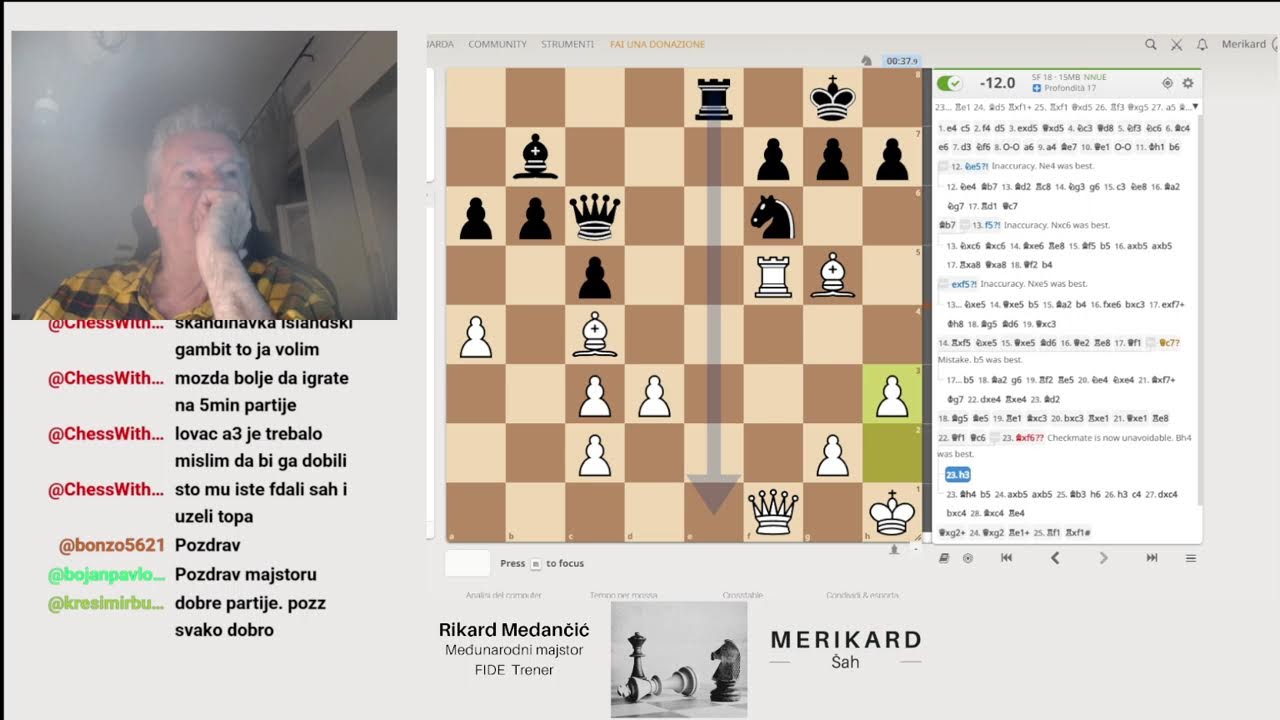
Task: Select highlighted move 23.h3
Action: [x=958, y=475]
